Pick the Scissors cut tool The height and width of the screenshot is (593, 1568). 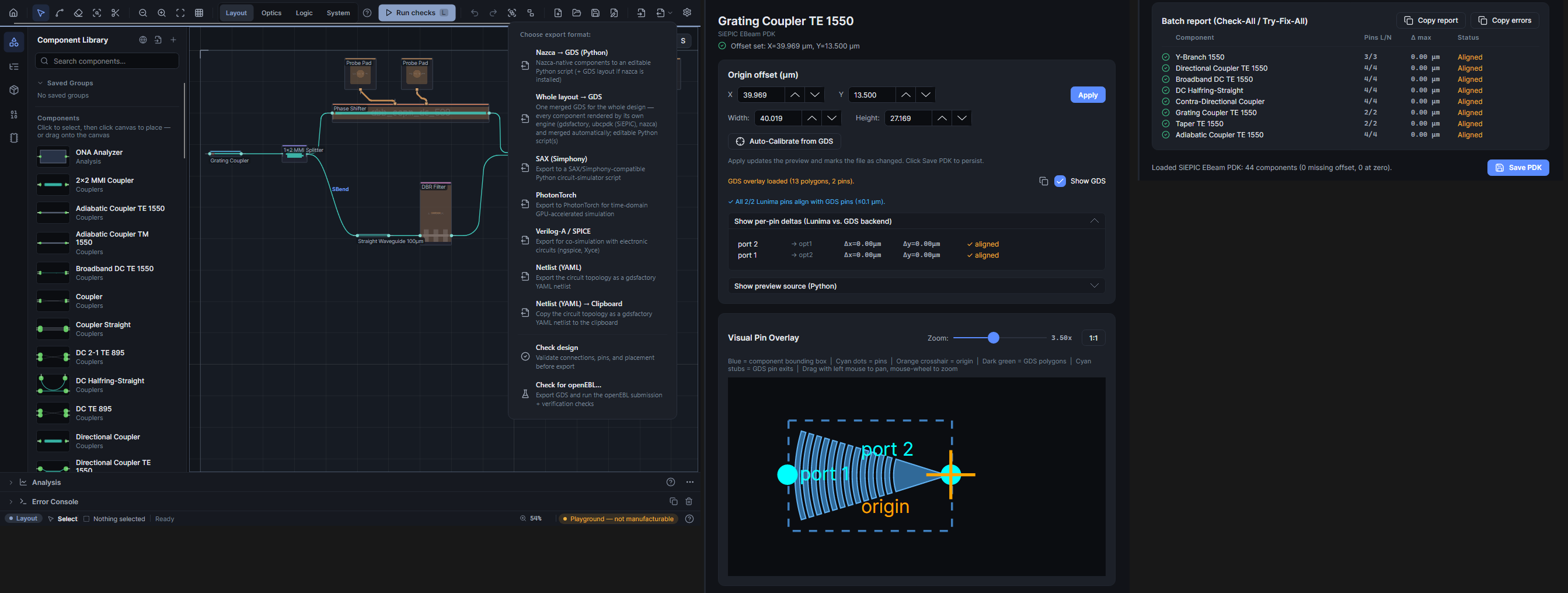click(116, 13)
